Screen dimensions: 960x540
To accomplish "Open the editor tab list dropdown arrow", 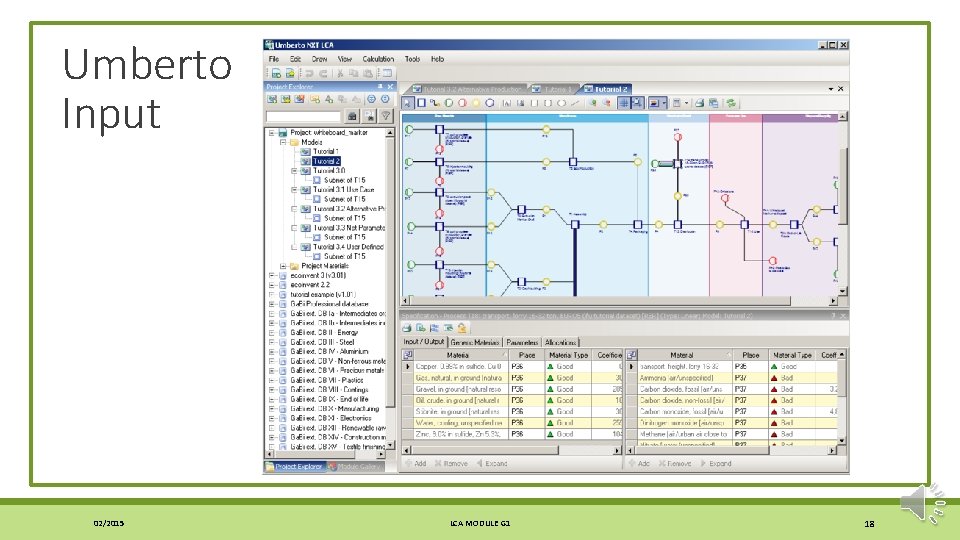I will (x=831, y=89).
